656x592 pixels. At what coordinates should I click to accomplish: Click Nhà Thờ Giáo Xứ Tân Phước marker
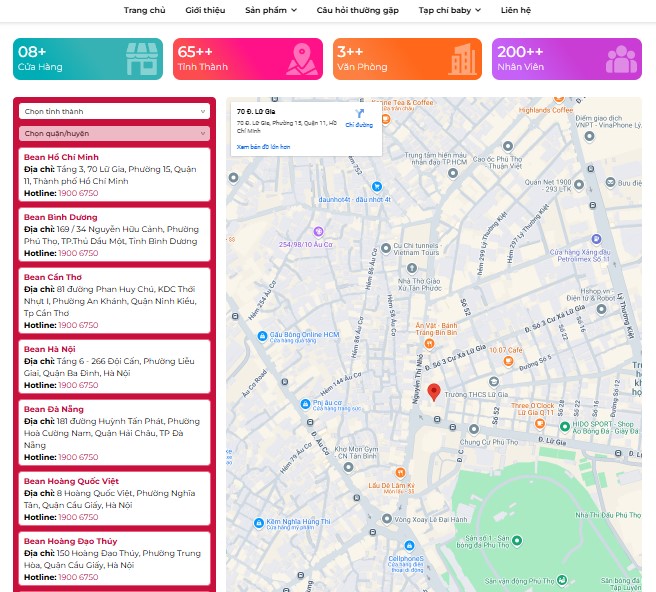(412, 268)
